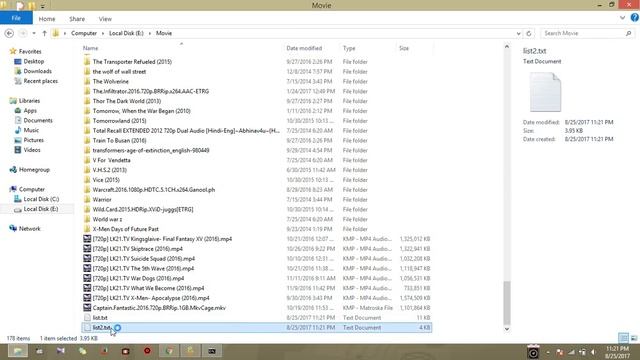The image size is (640, 360).
Task: Switch to Large icons view using status bar toggle
Action: (x=633, y=338)
